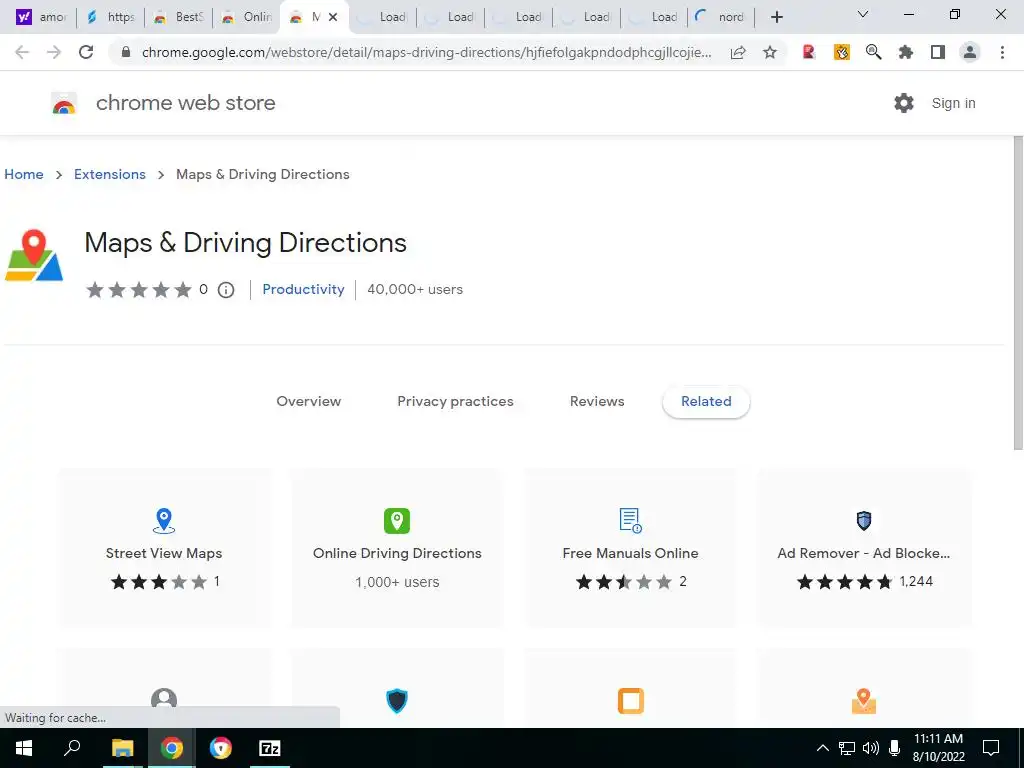Close the current Maps browser tab
Image resolution: width=1024 pixels, height=768 pixels.
coord(333,17)
